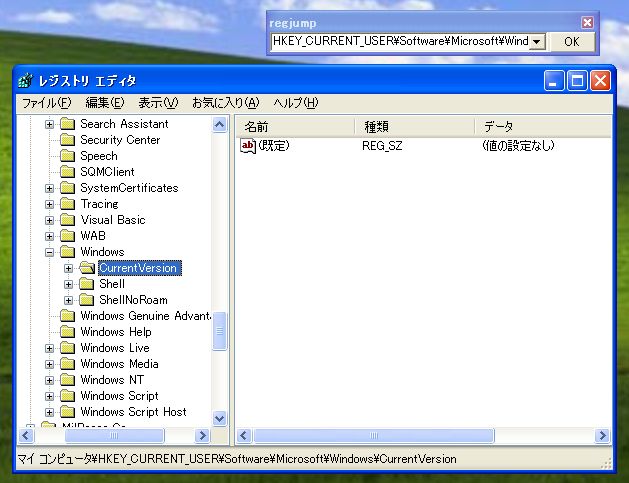Click the registry editor title bar icon
The width and height of the screenshot is (629, 483).
tap(25, 81)
